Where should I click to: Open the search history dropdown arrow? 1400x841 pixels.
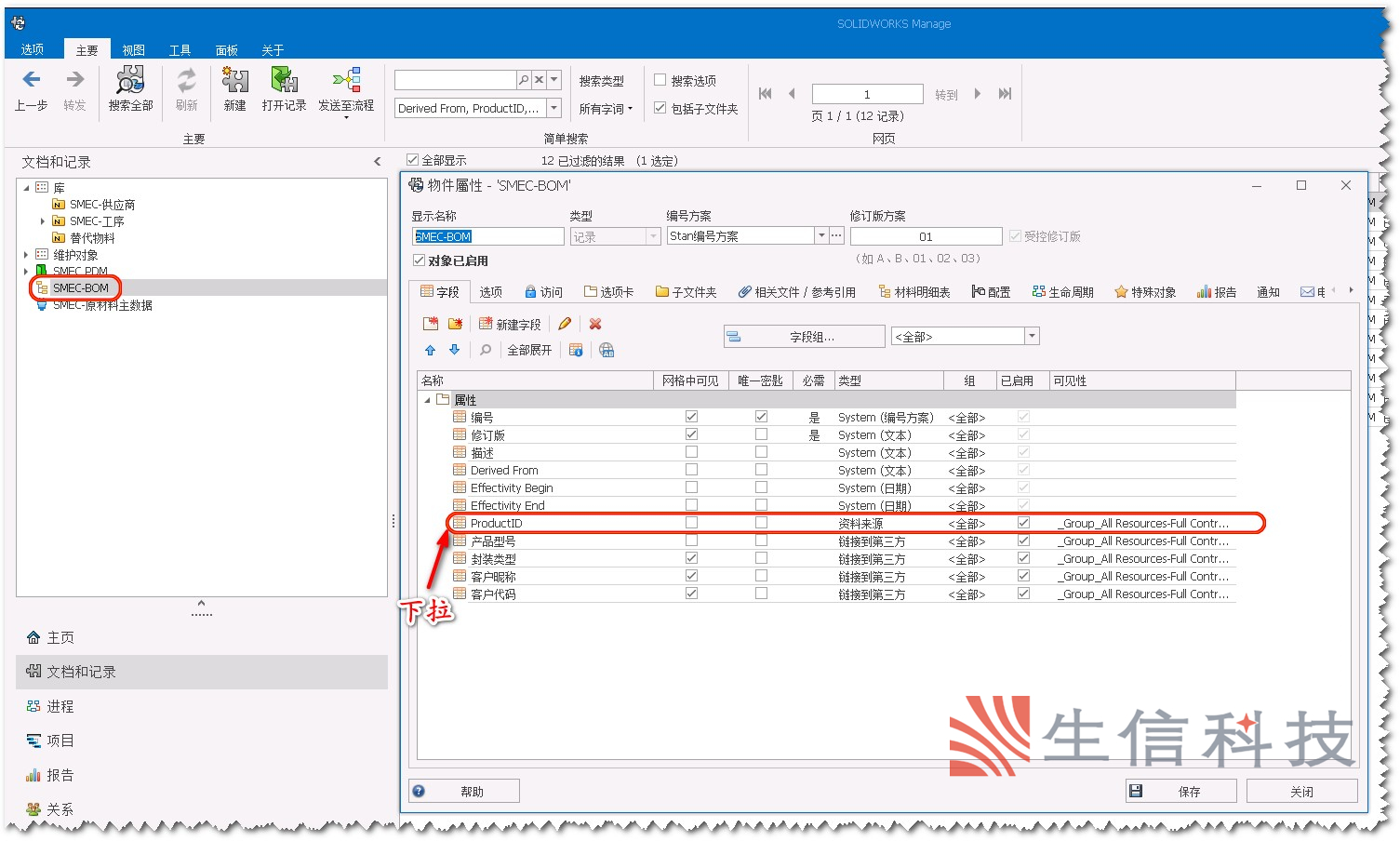tap(554, 80)
